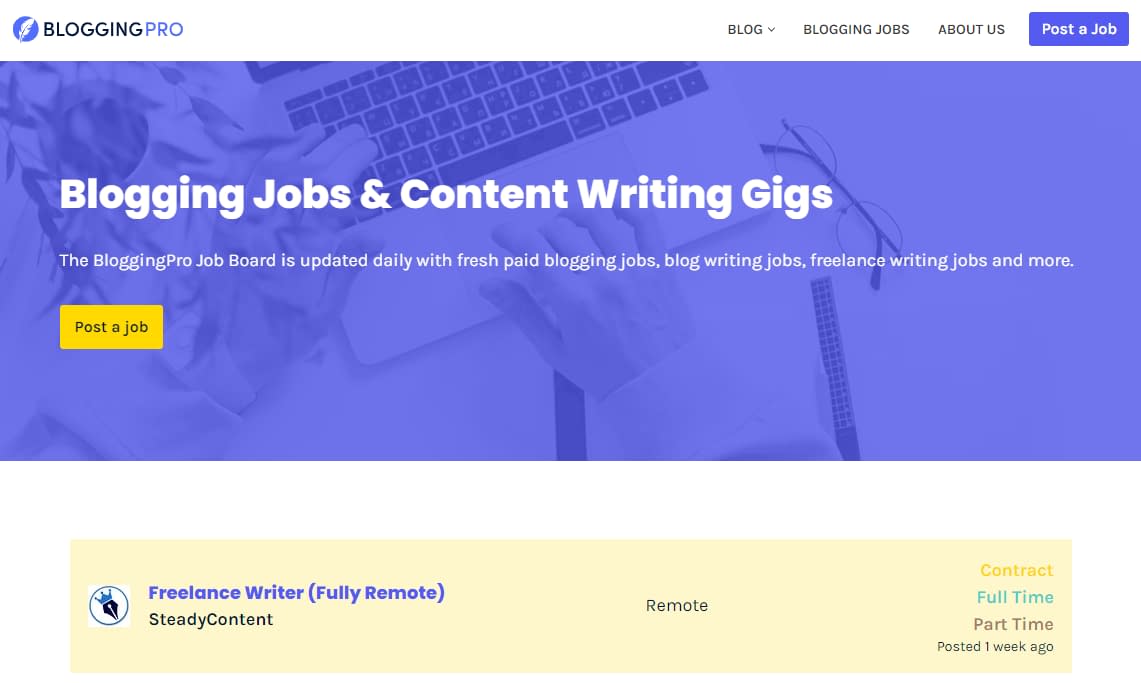
Task: Filter by the Contract job type tag
Action: point(1016,570)
